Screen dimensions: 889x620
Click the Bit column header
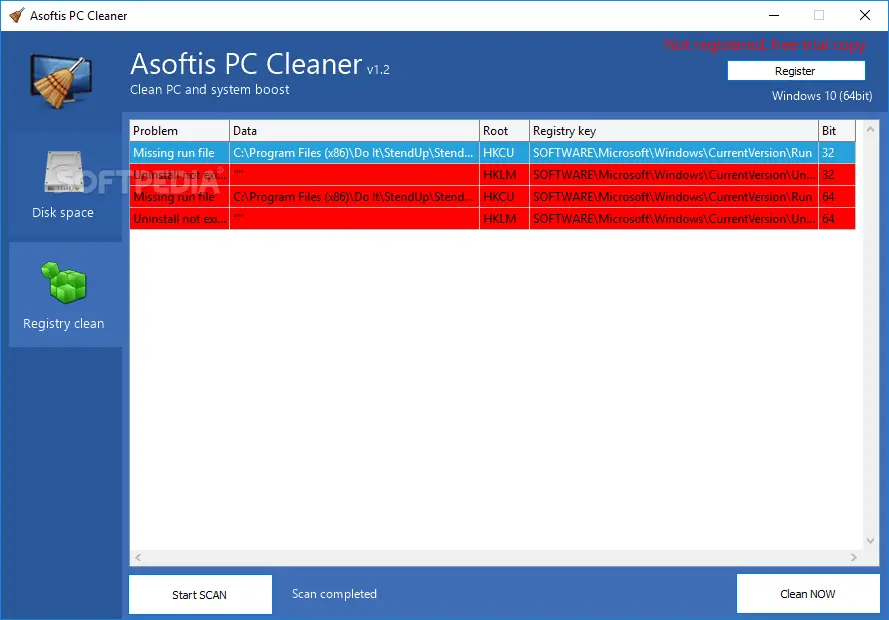[836, 131]
